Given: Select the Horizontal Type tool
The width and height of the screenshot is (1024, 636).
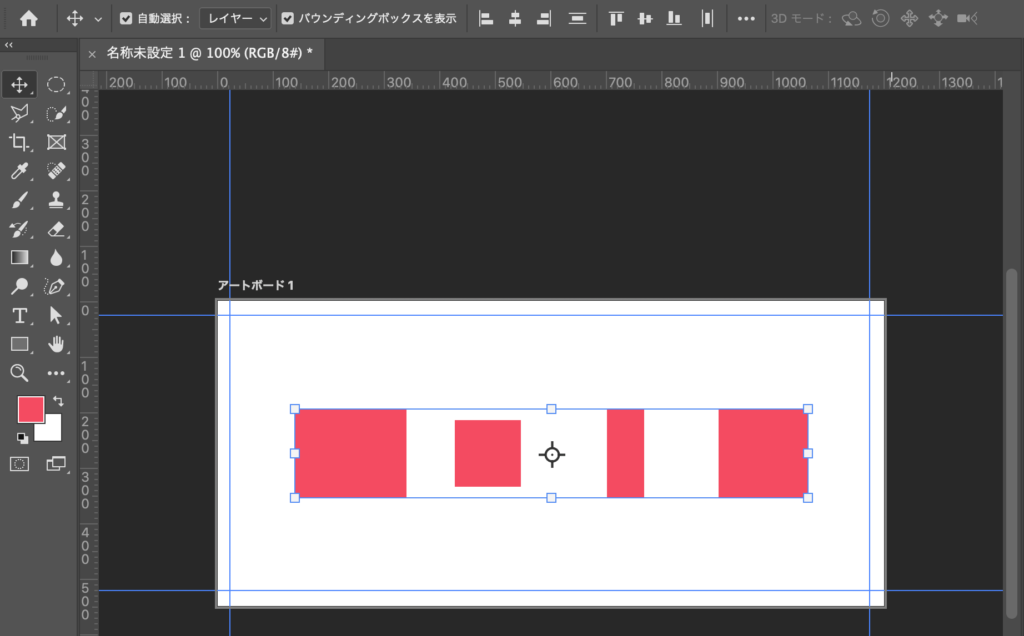Looking at the screenshot, I should [x=19, y=316].
